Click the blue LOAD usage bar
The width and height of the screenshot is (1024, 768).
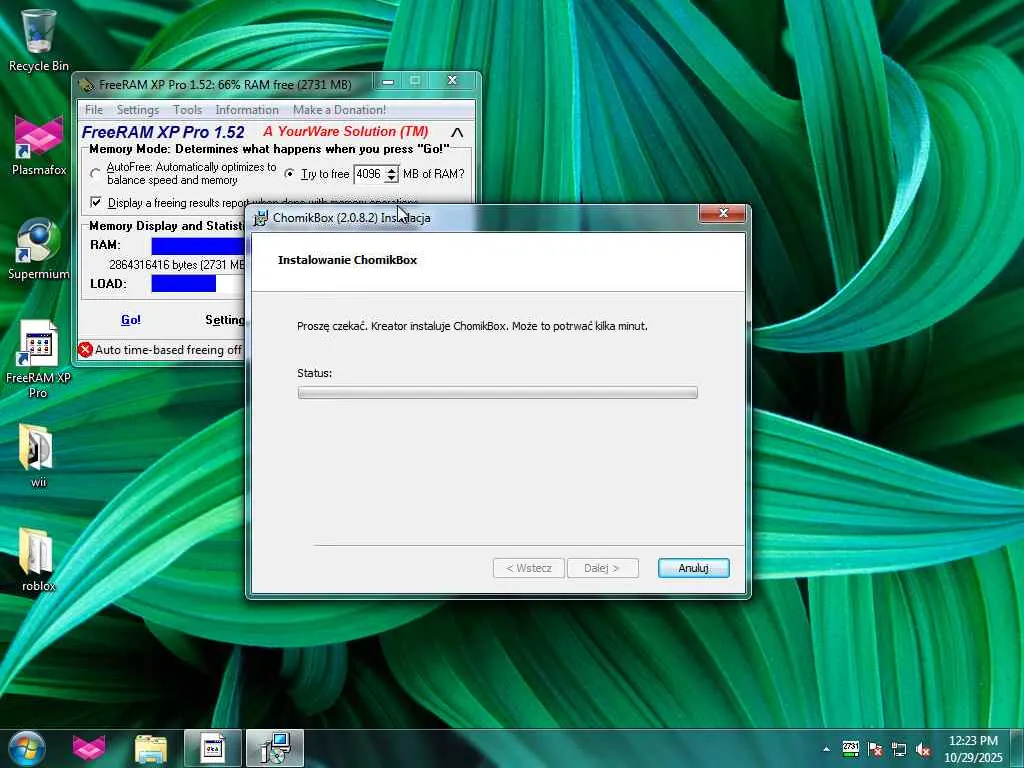(184, 283)
